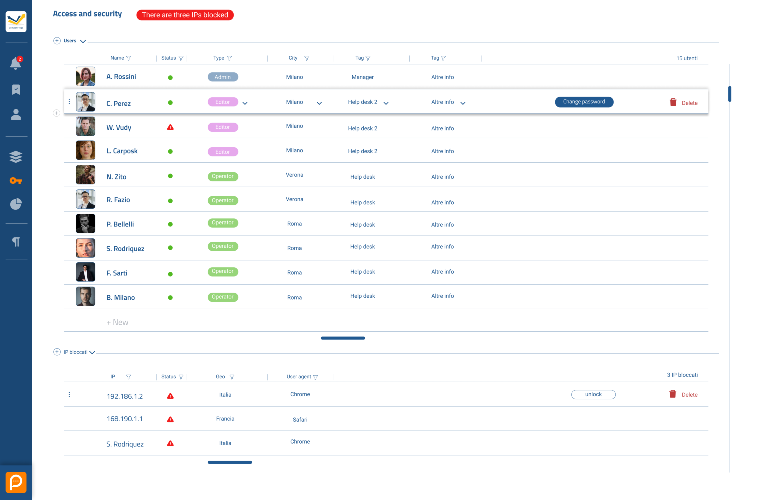Image resolution: width=770 pixels, height=500 pixels.
Task: Expand the IP blocked section chevron
Action: coord(92,352)
